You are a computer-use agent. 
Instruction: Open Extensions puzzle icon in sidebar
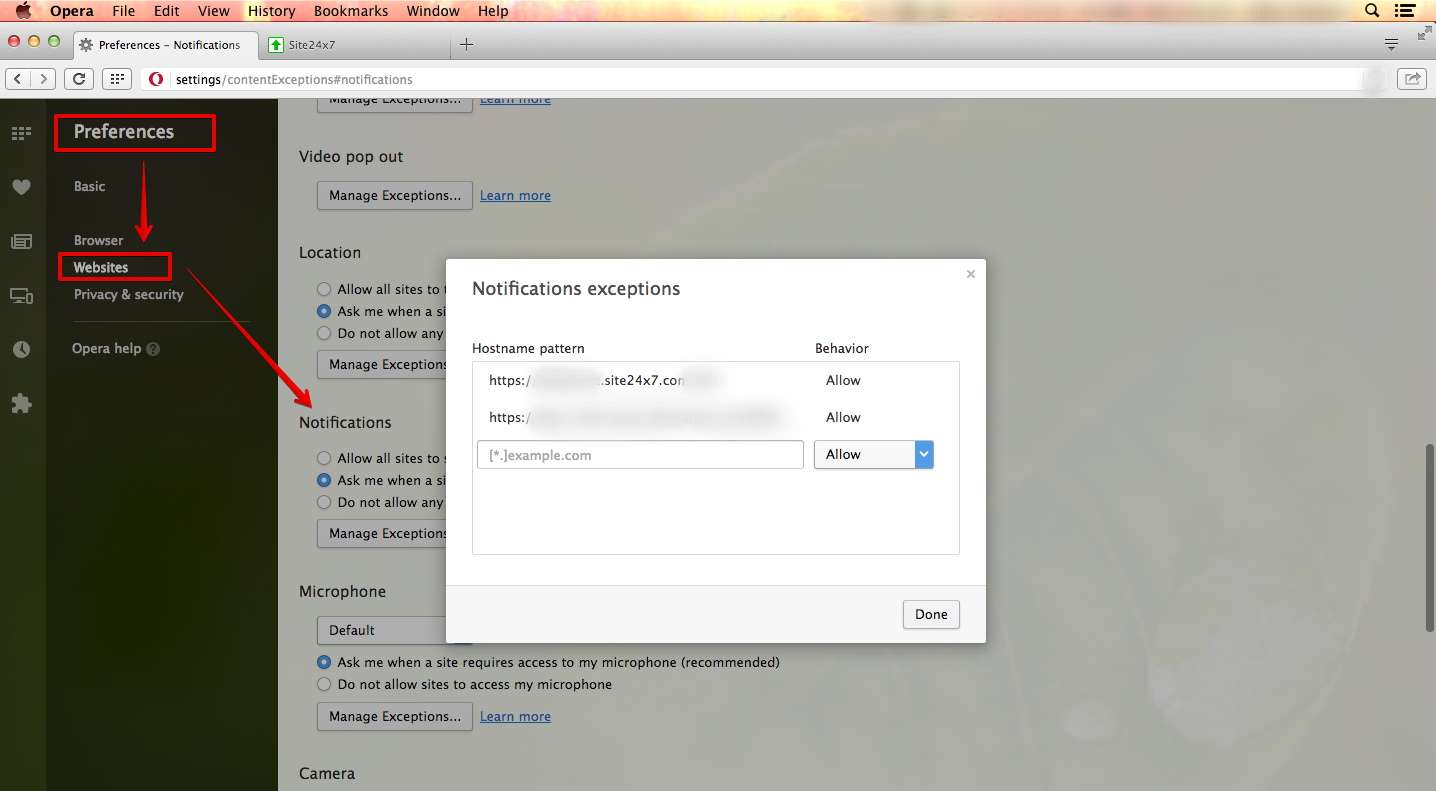[x=21, y=404]
